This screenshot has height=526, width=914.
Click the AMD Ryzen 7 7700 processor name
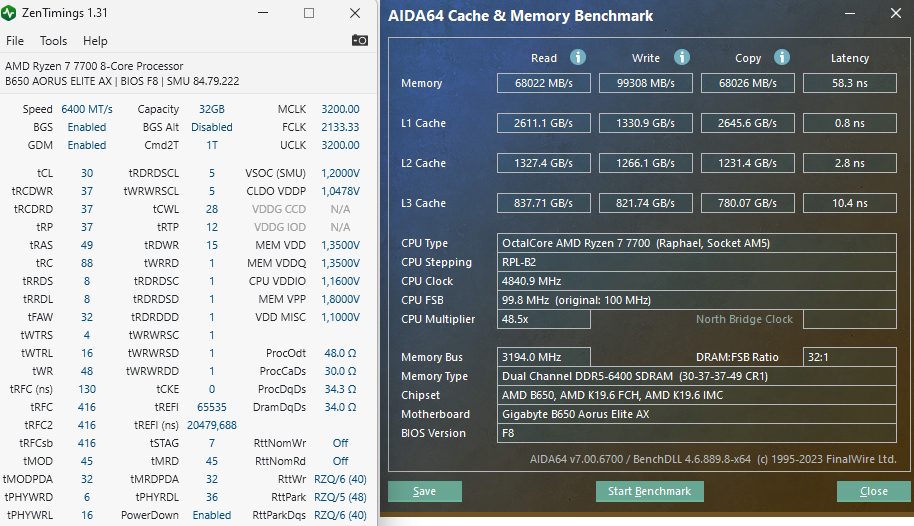[94, 66]
